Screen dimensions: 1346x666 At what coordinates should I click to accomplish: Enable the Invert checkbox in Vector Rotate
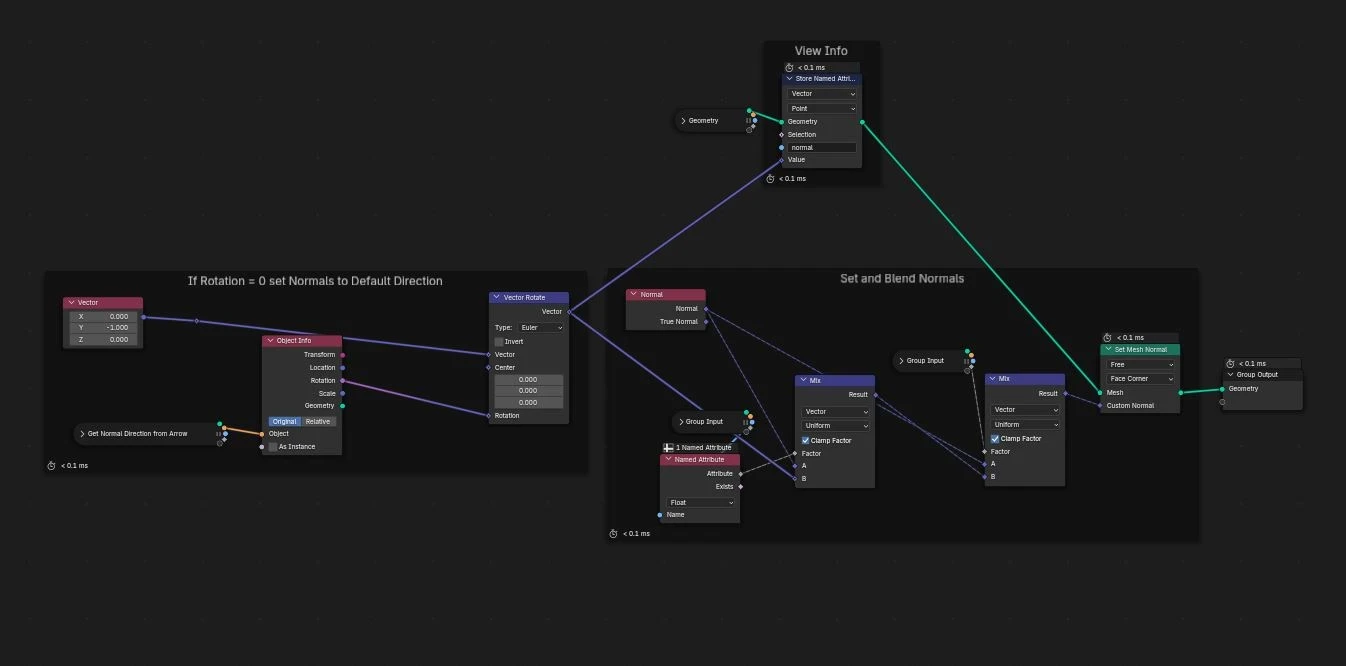[499, 342]
